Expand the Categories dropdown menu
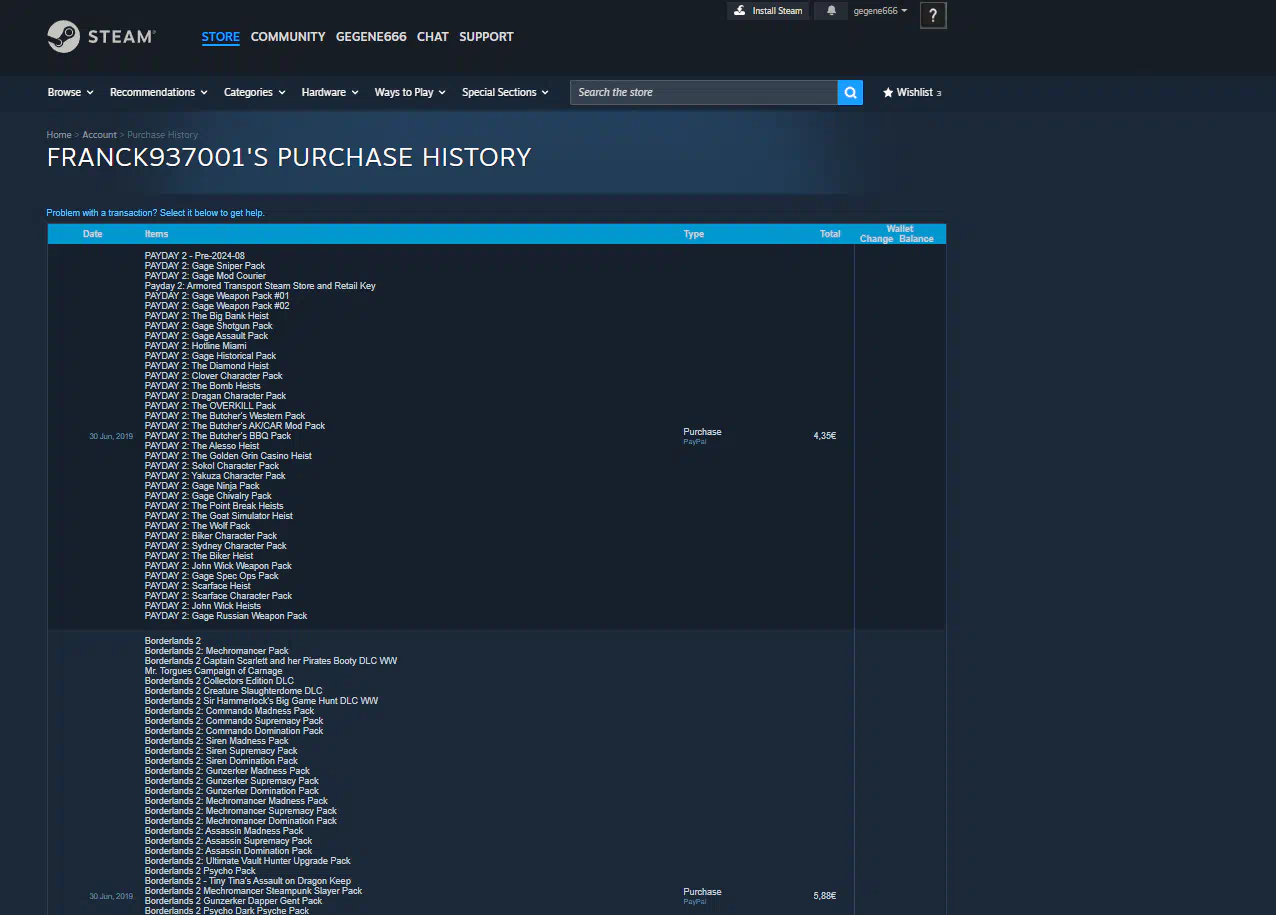This screenshot has width=1276, height=915. (254, 92)
